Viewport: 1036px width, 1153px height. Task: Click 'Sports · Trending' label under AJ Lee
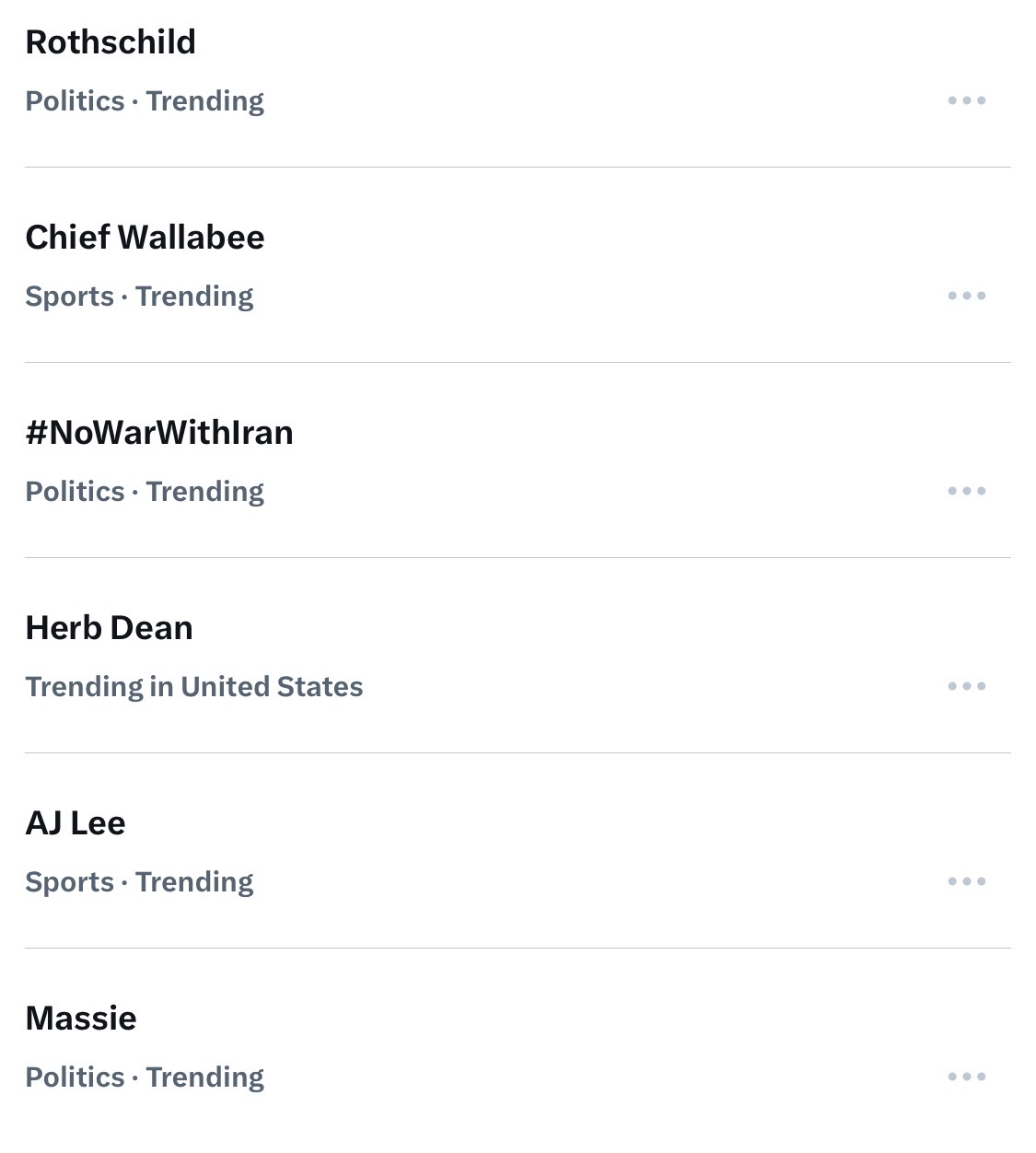click(x=139, y=882)
